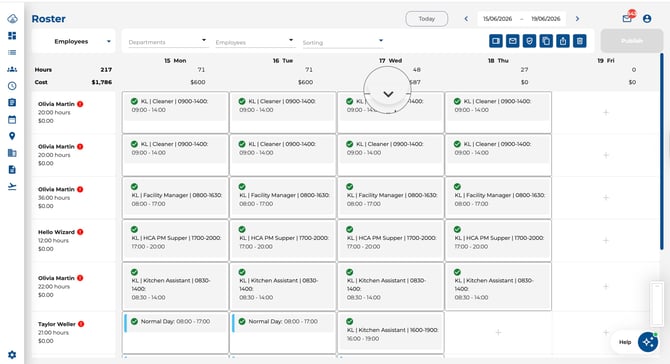The image size is (670, 364).
Task: Open the dashboard grid icon in sidebar
Action: [x=12, y=36]
